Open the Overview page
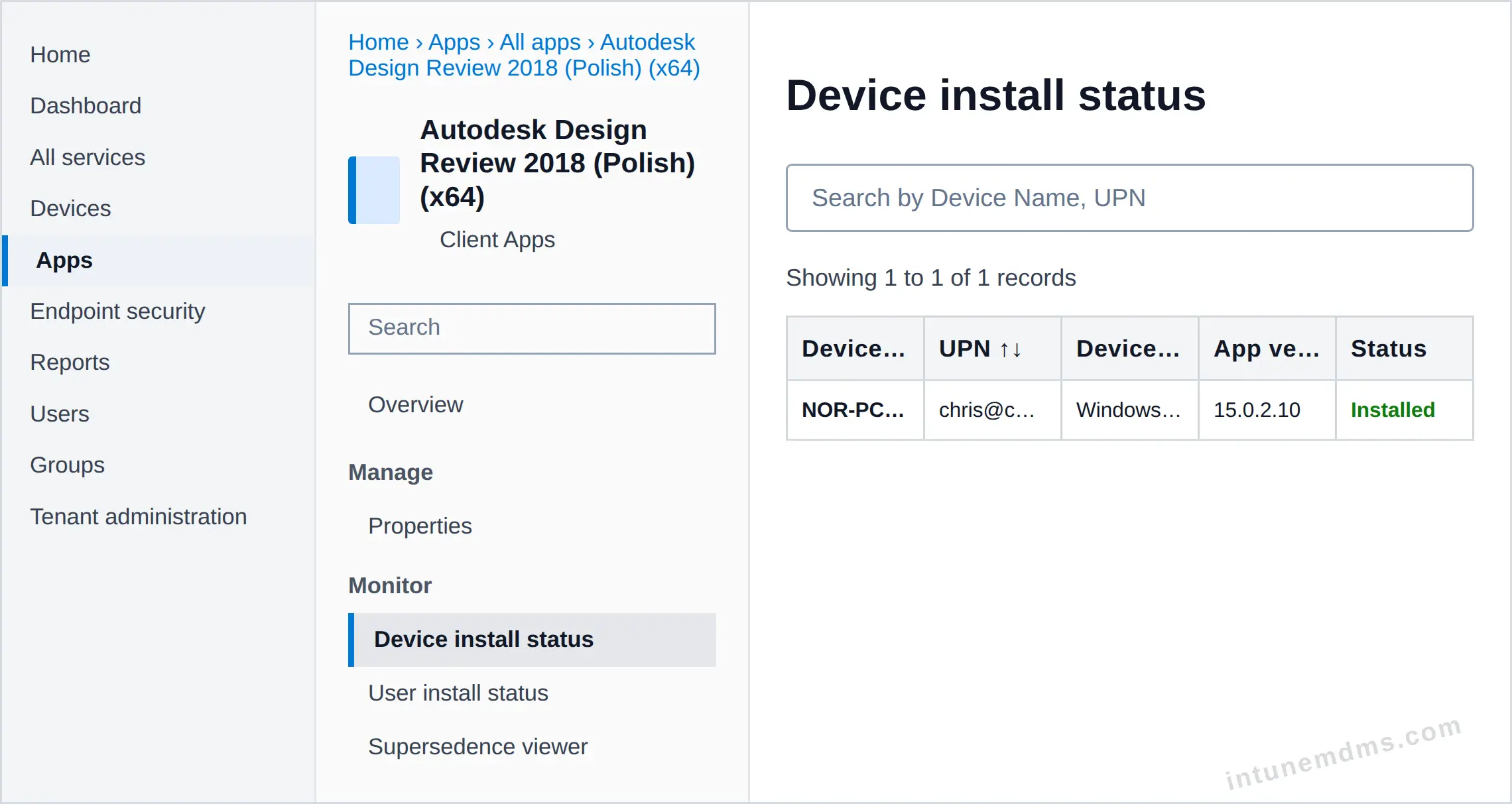The image size is (1512, 804). 416,404
